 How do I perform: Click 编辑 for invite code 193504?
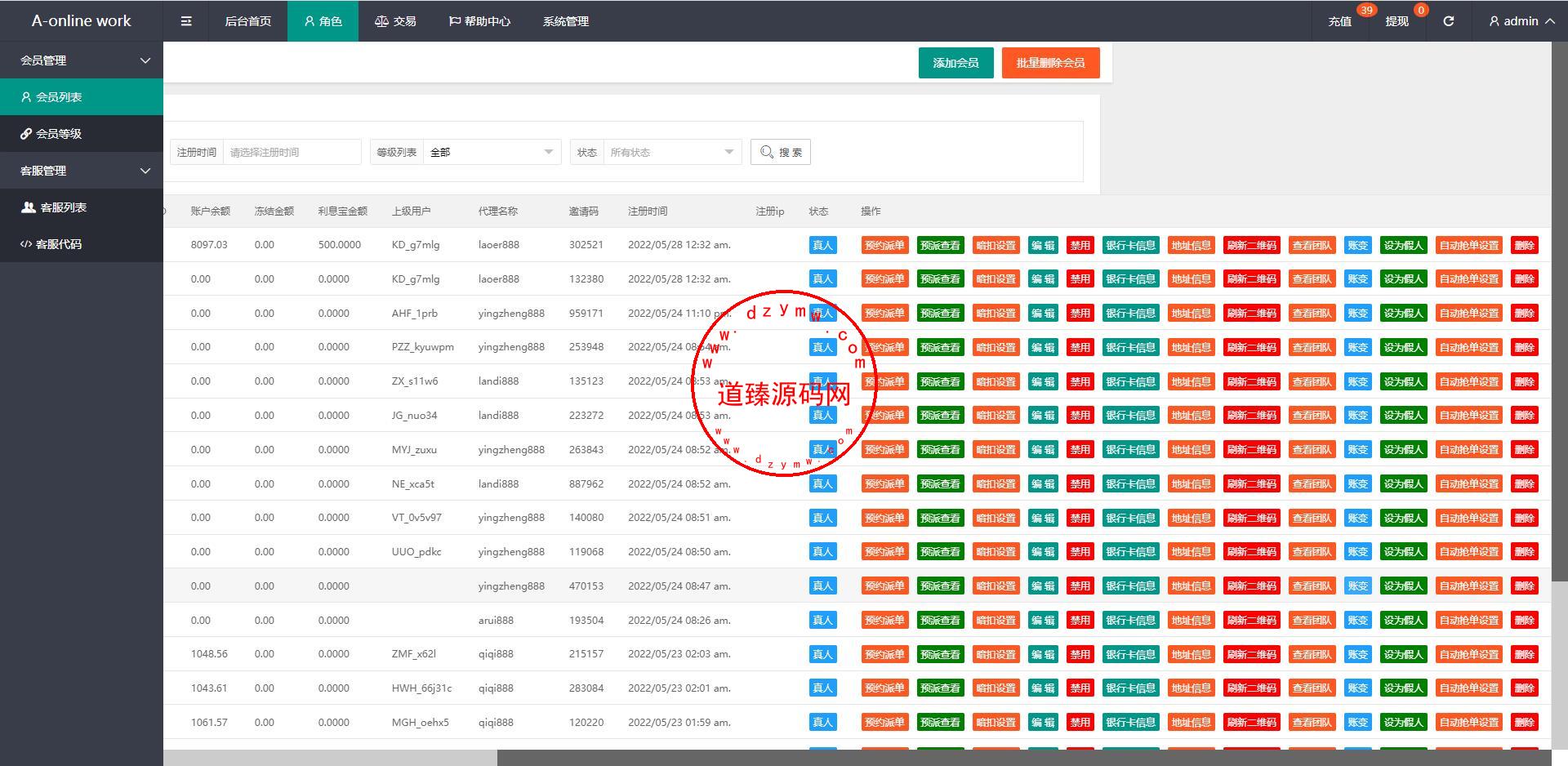point(1043,621)
